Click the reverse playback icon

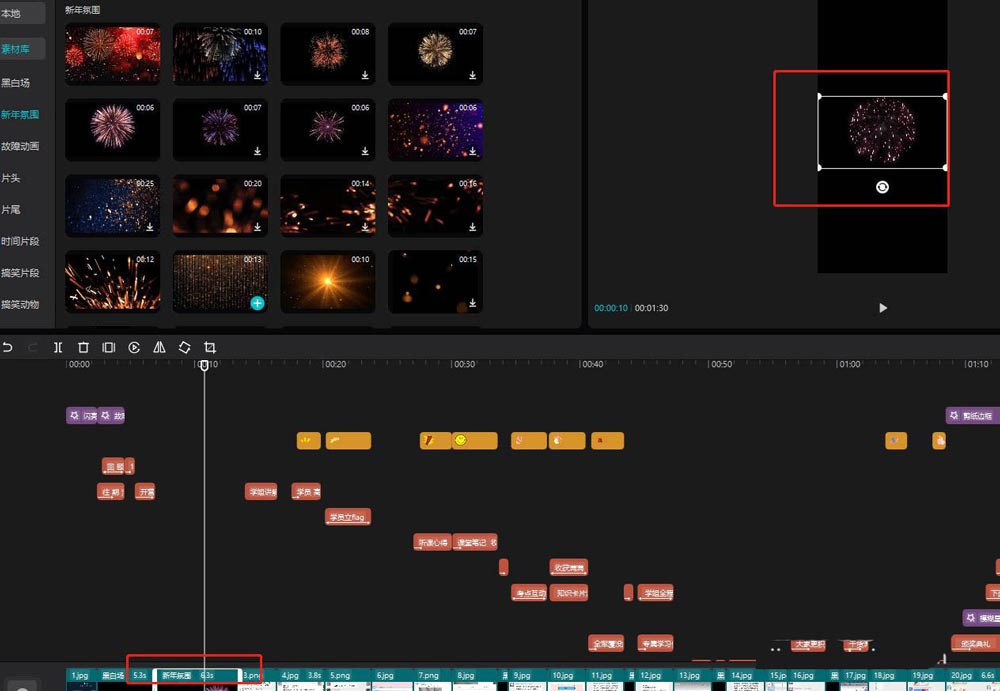tap(134, 347)
